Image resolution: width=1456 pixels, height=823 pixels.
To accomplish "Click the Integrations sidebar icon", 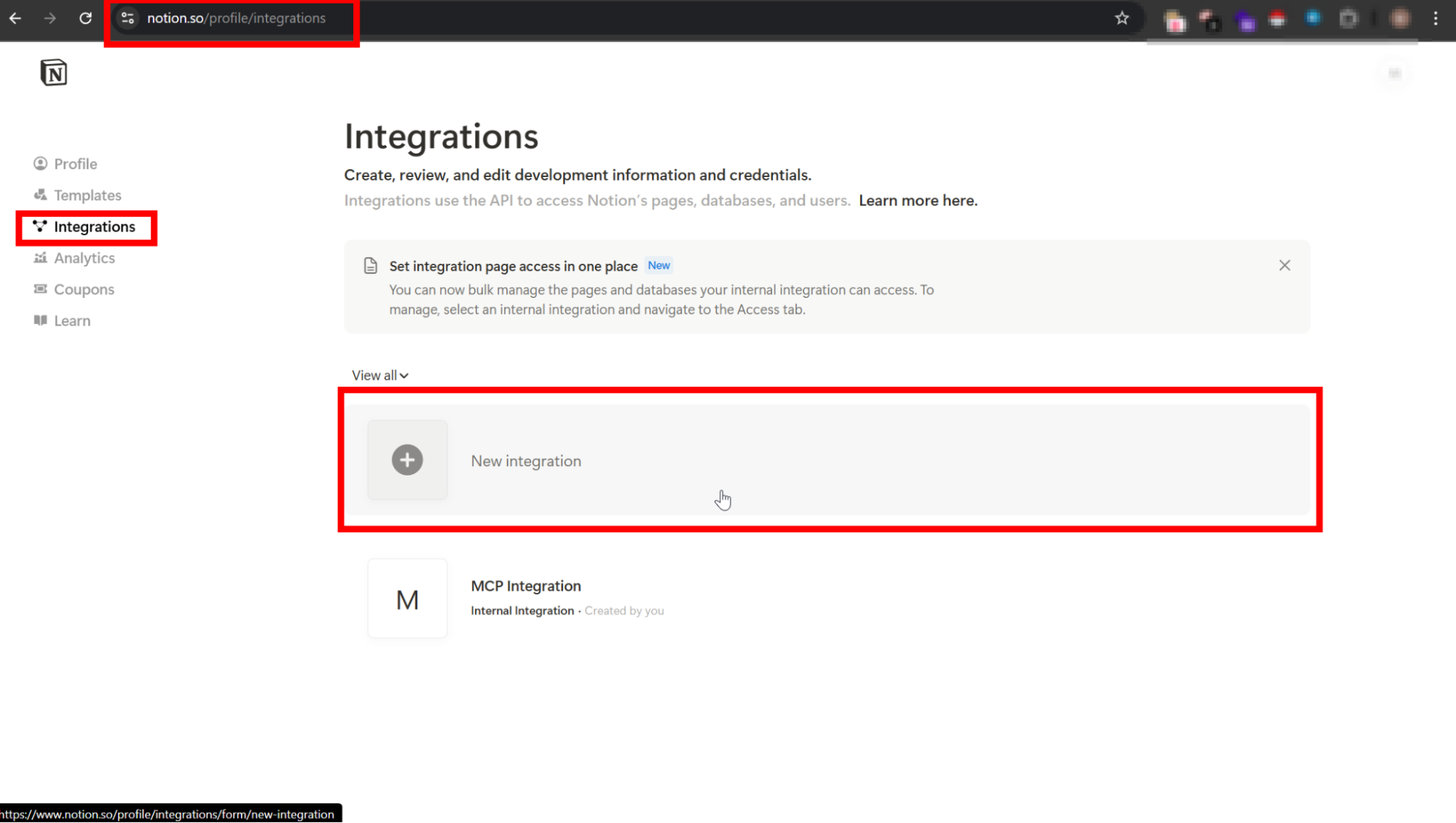I will [40, 227].
